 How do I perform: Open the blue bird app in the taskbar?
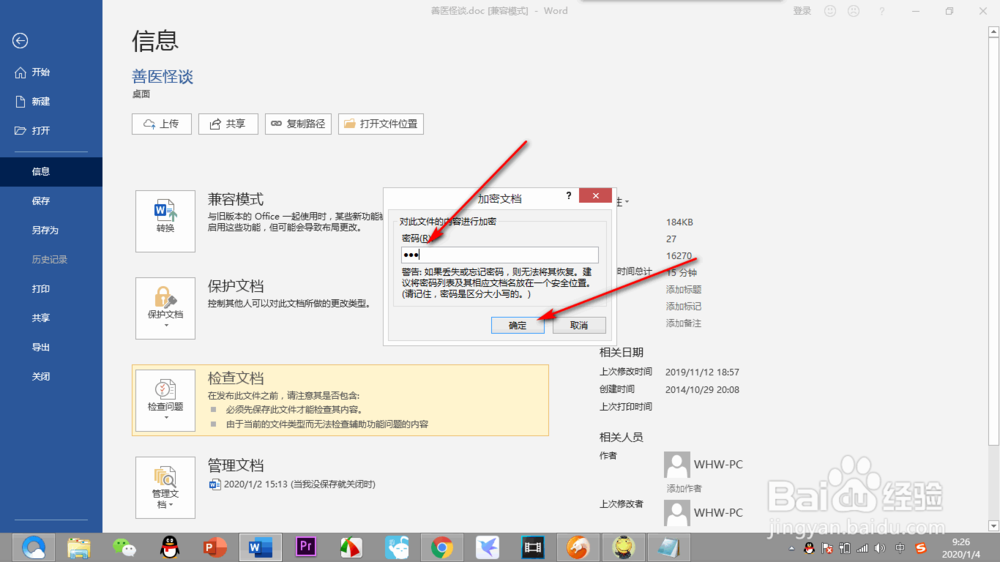[x=487, y=547]
